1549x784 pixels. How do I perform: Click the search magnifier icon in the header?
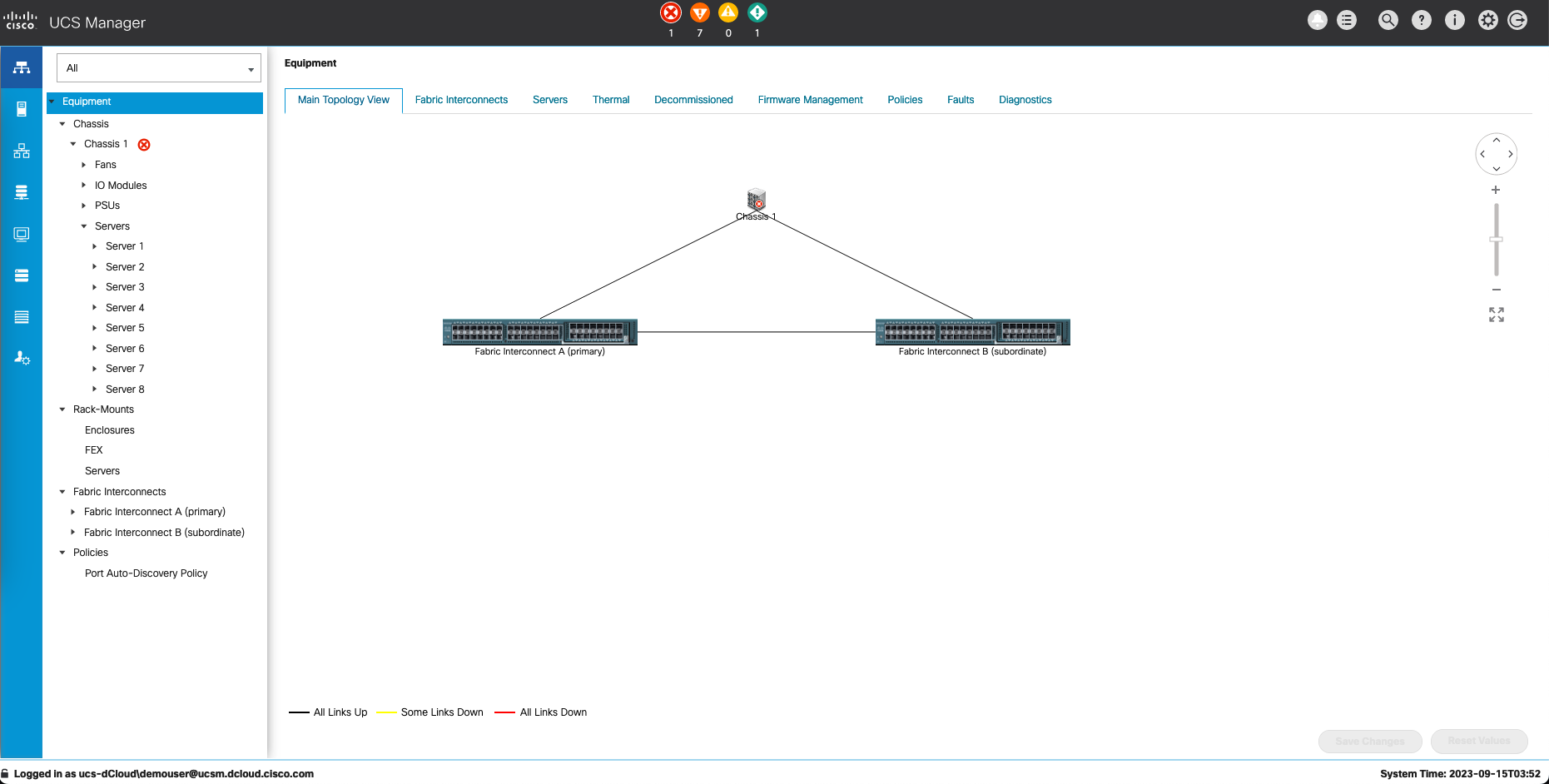(1388, 20)
